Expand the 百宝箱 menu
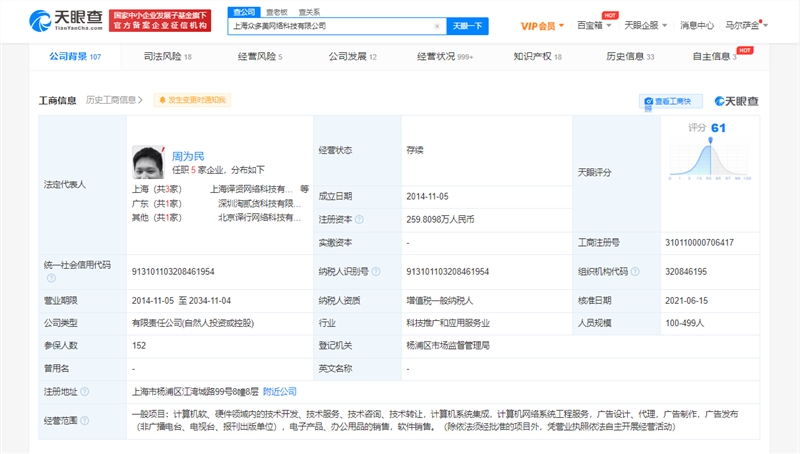The image size is (800, 454). click(x=594, y=25)
